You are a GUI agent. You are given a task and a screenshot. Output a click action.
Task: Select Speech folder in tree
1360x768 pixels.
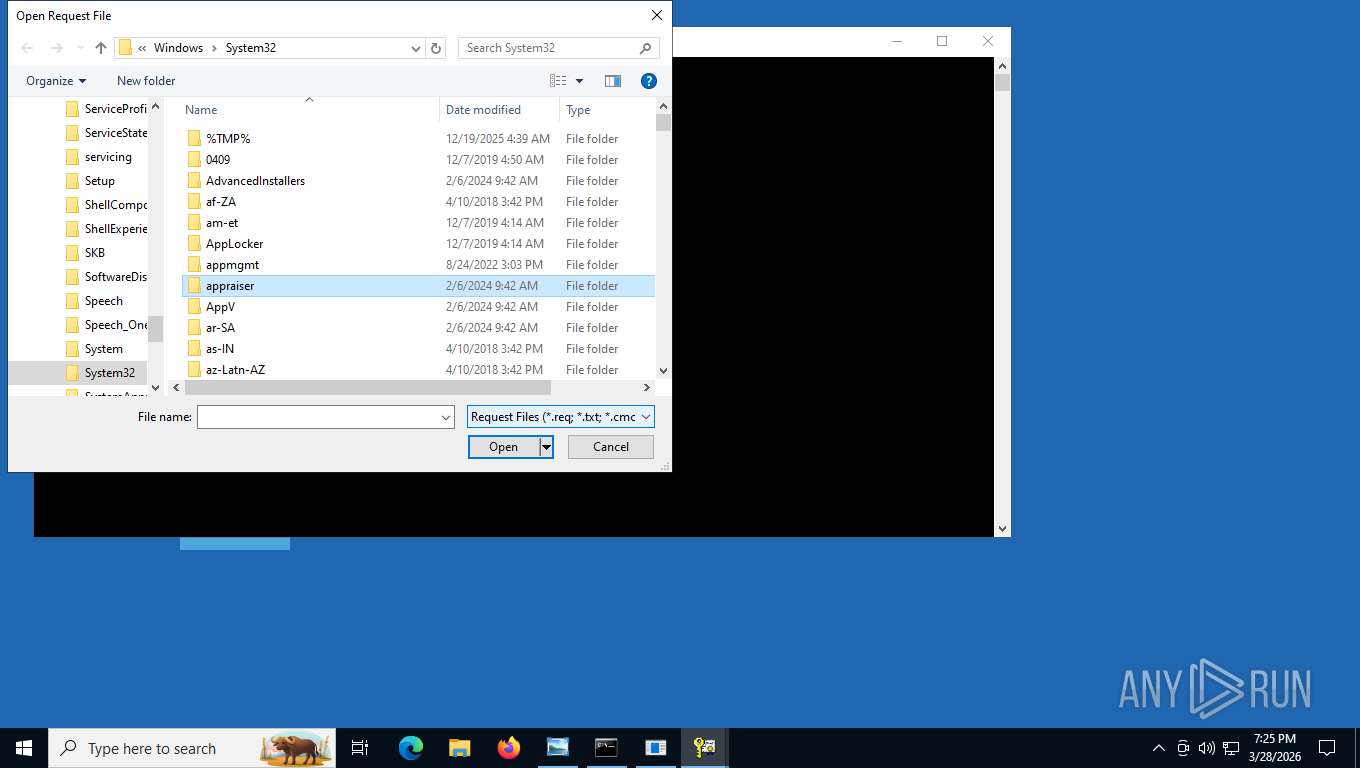pos(94,301)
